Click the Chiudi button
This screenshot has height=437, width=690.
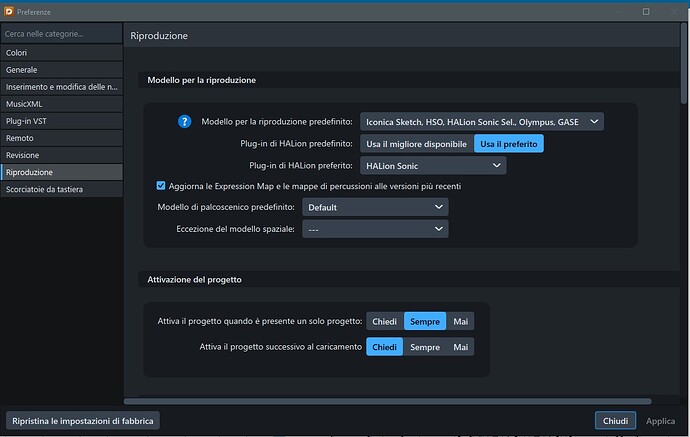(615, 421)
